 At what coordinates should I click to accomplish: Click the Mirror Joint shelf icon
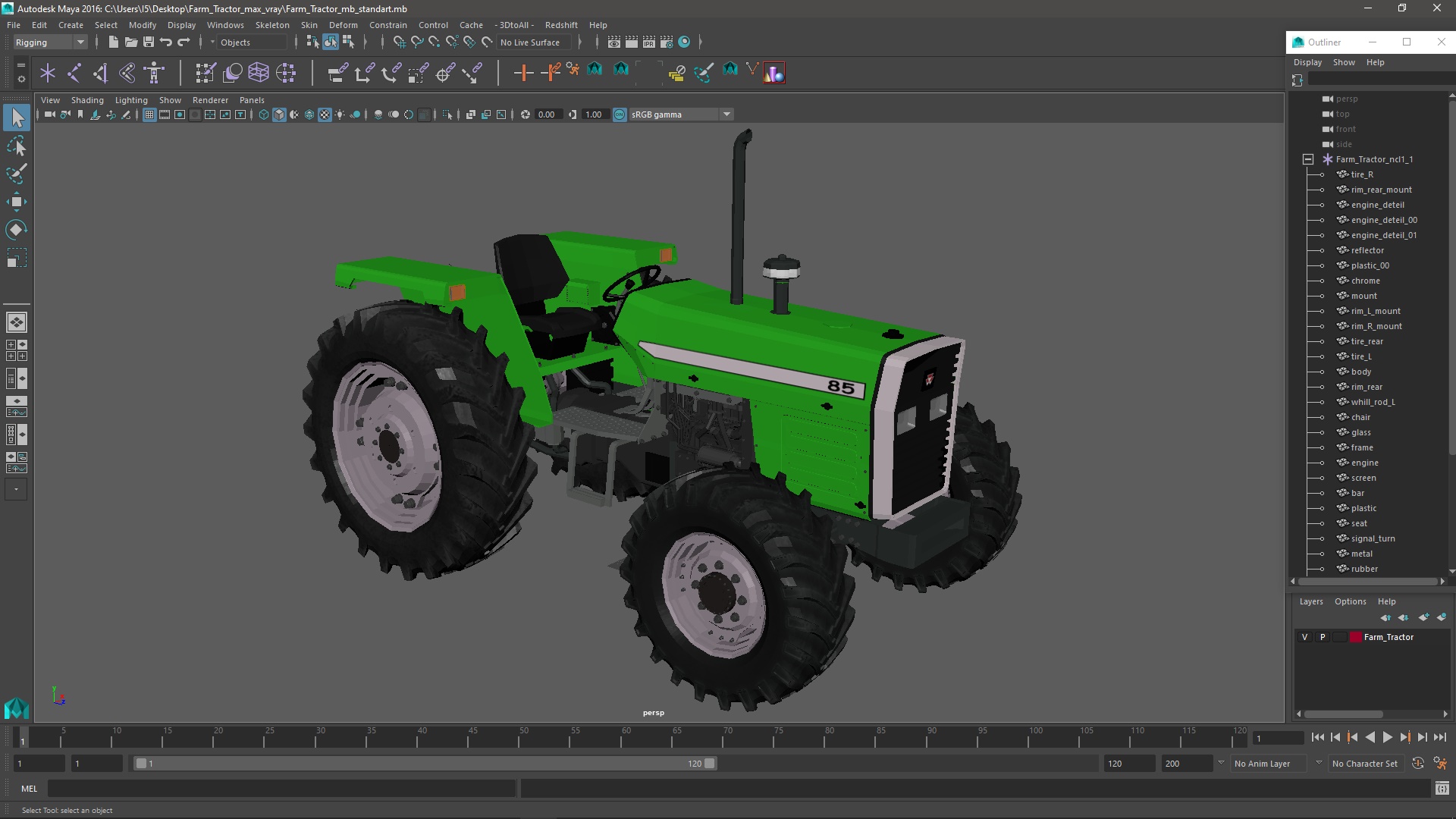tap(101, 73)
